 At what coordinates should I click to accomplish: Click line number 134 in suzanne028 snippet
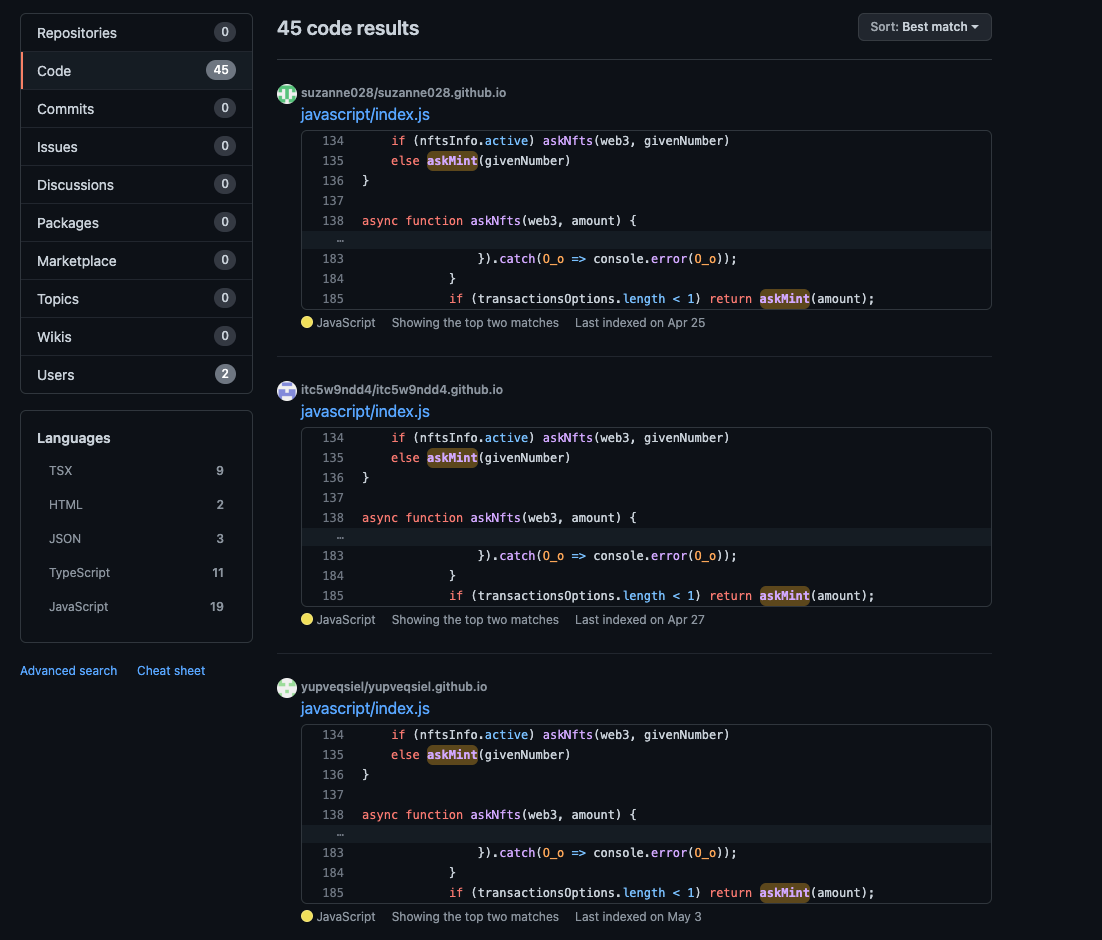coord(333,141)
